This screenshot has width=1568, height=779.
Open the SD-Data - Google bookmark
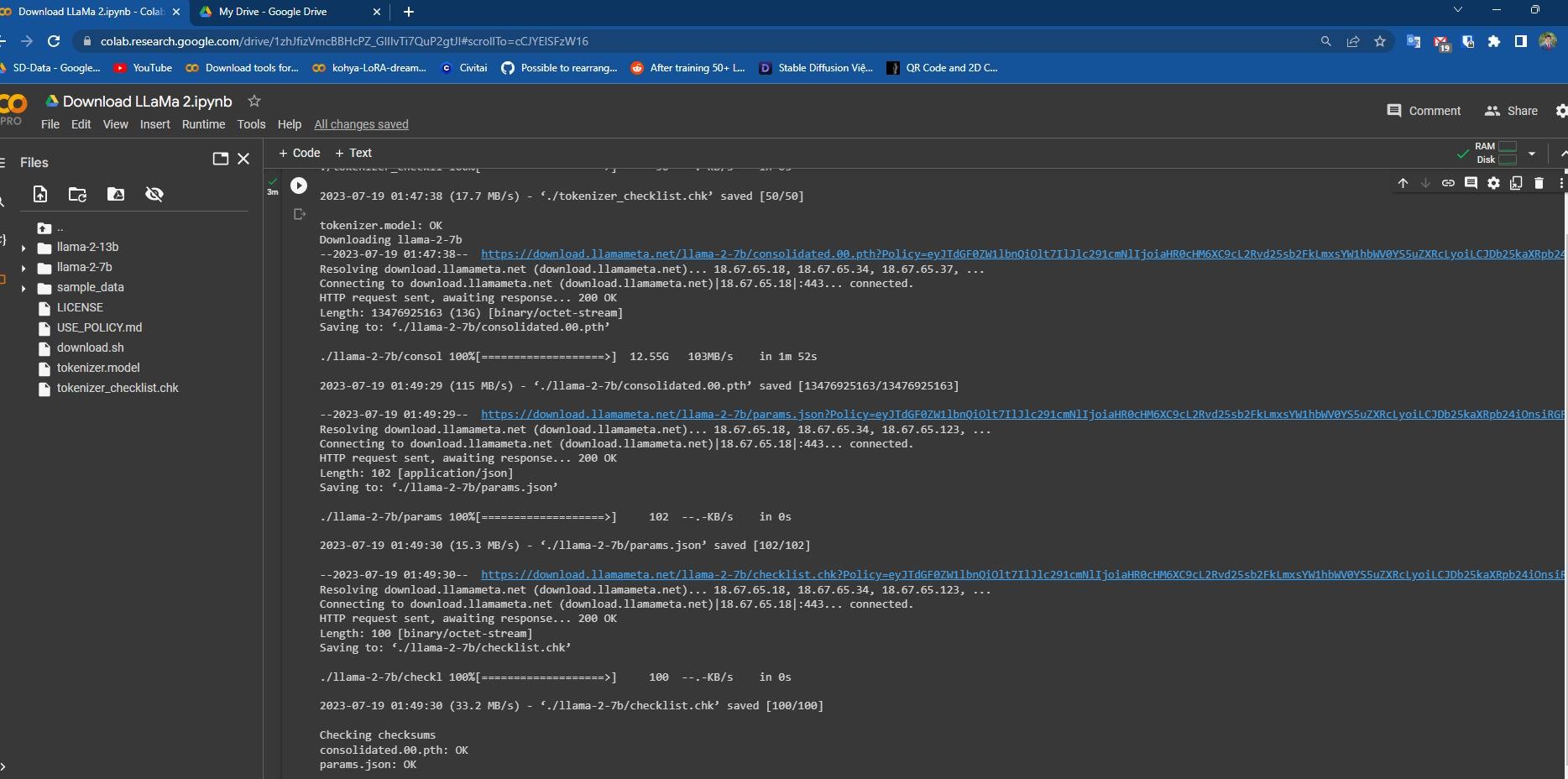pos(50,68)
